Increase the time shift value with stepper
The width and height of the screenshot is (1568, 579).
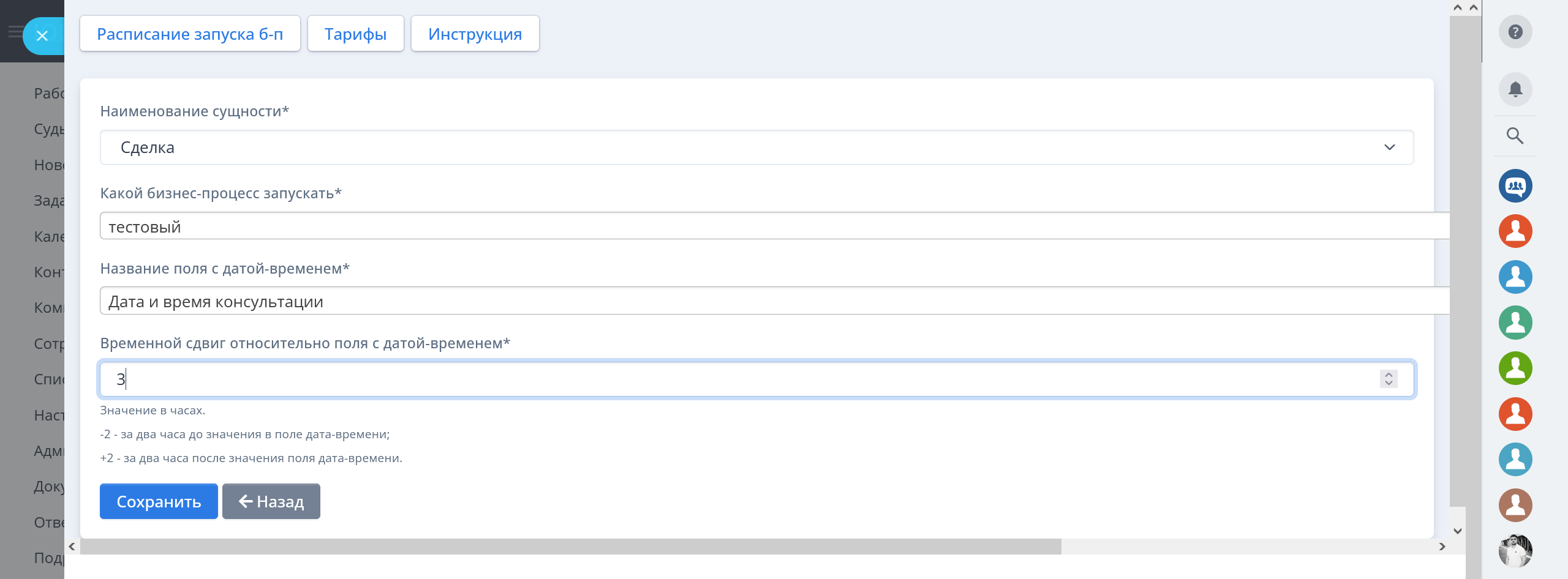point(1389,375)
